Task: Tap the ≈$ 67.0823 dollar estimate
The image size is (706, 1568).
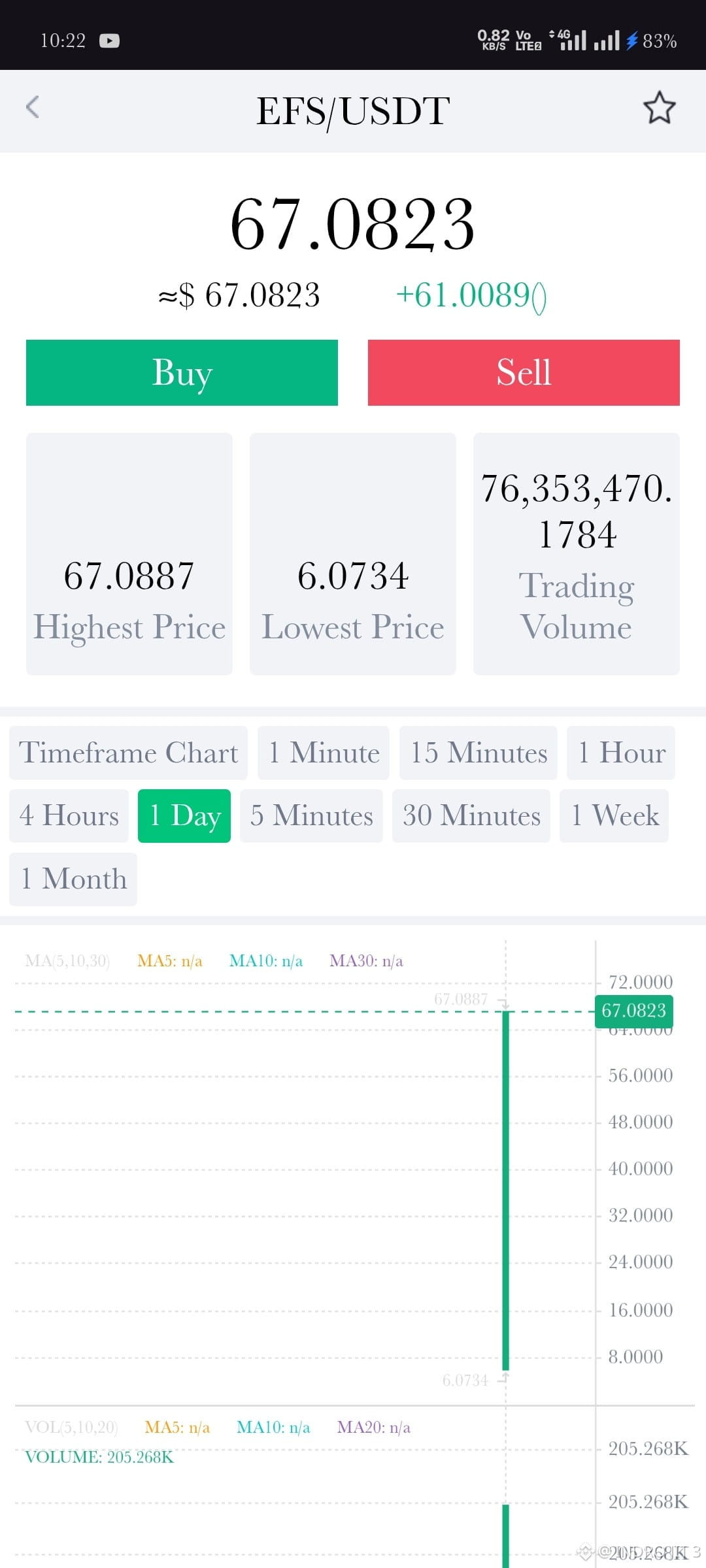Action: pos(239,295)
